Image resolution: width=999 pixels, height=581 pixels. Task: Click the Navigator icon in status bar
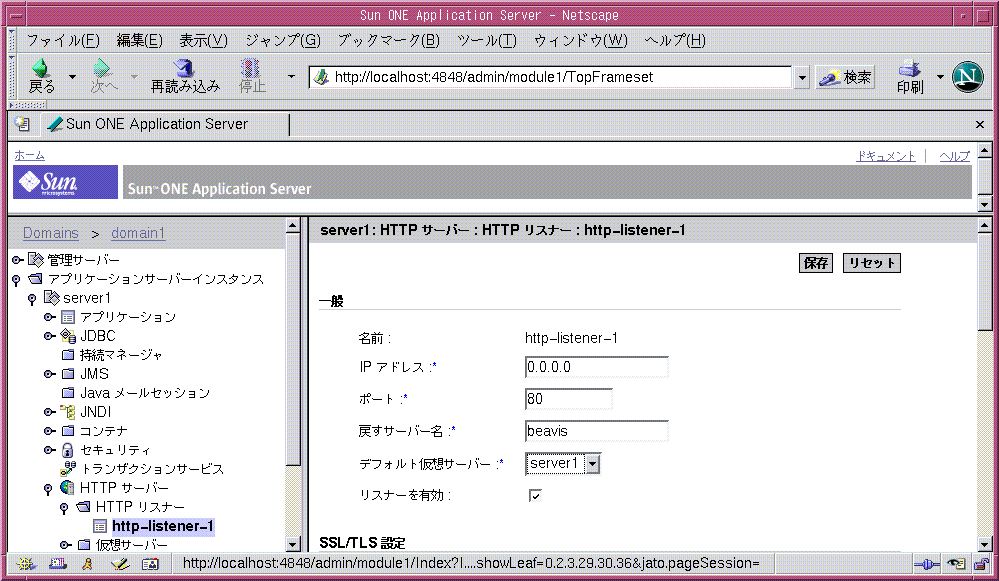(25, 564)
